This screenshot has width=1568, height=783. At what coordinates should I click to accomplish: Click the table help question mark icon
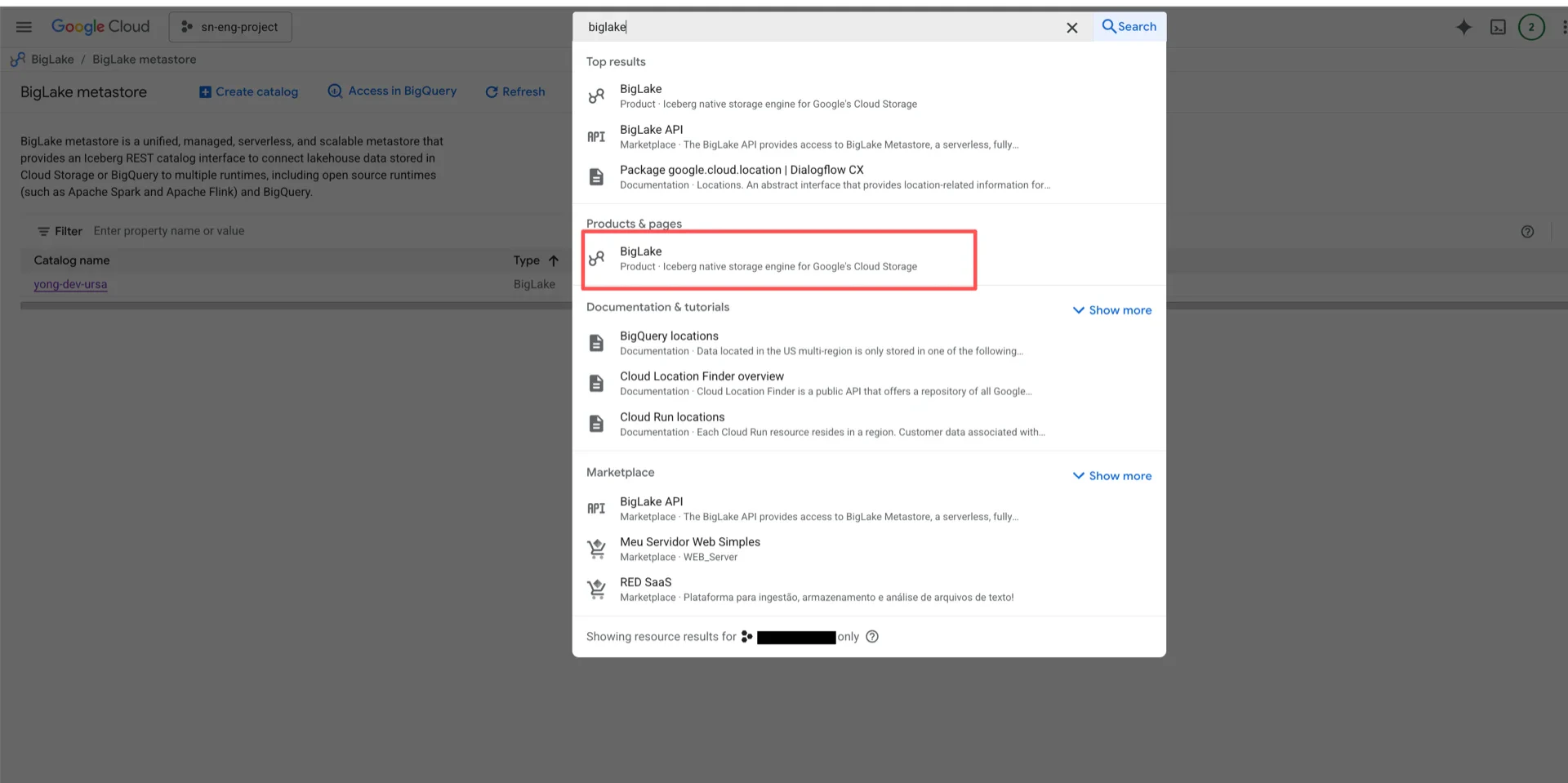[1527, 231]
